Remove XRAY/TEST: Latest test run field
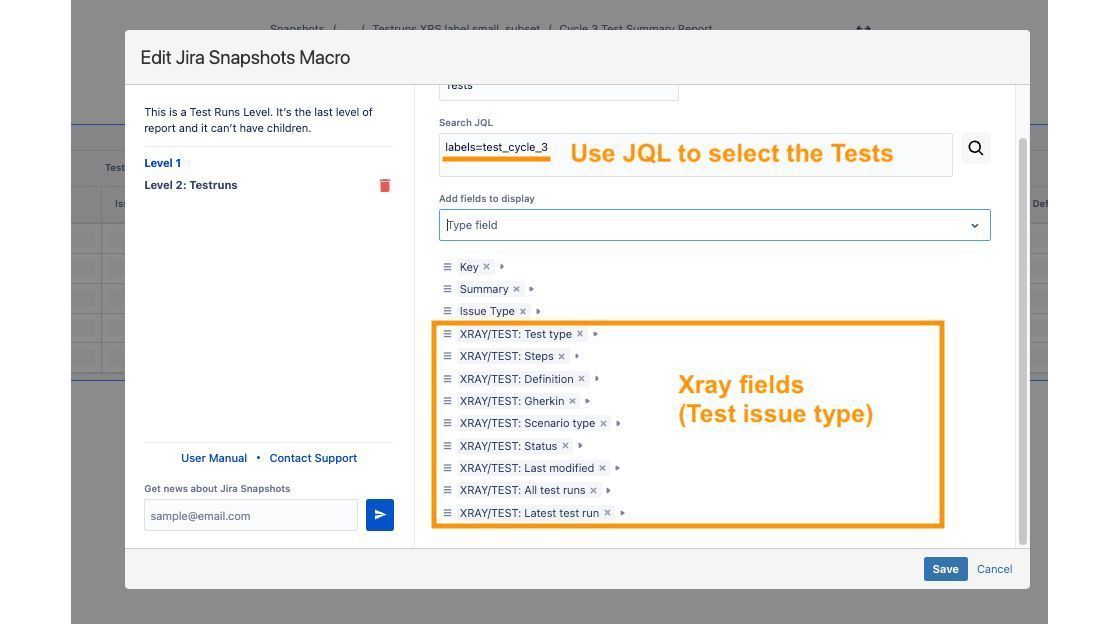1120x624 pixels. point(607,513)
